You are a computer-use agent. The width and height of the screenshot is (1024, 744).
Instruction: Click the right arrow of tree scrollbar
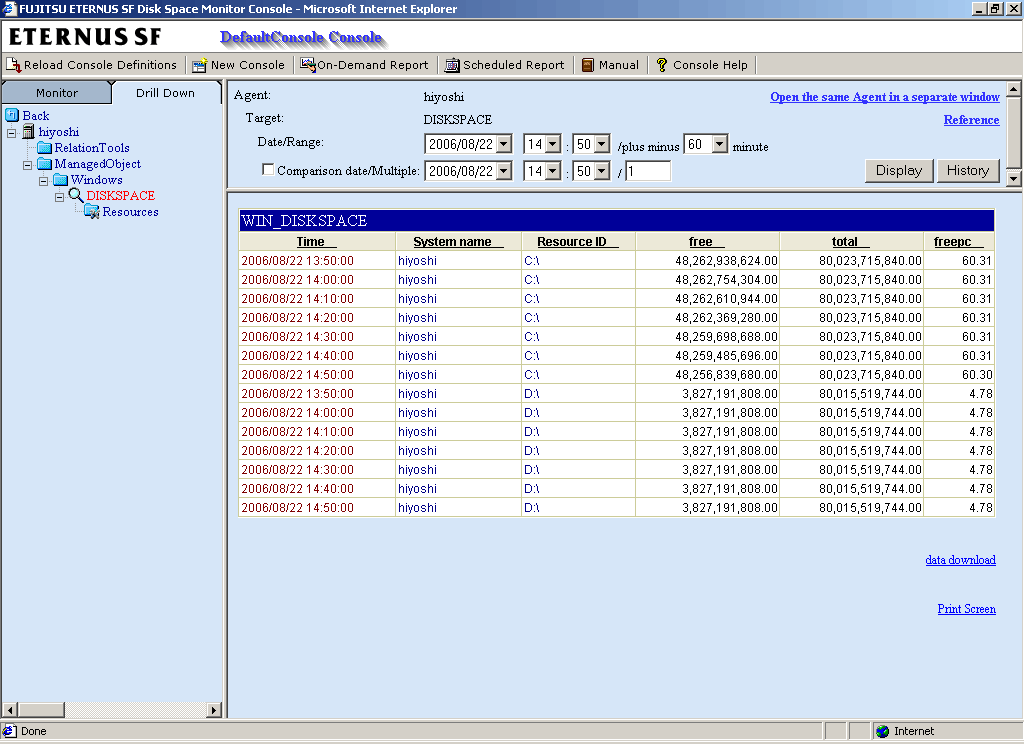(x=214, y=709)
